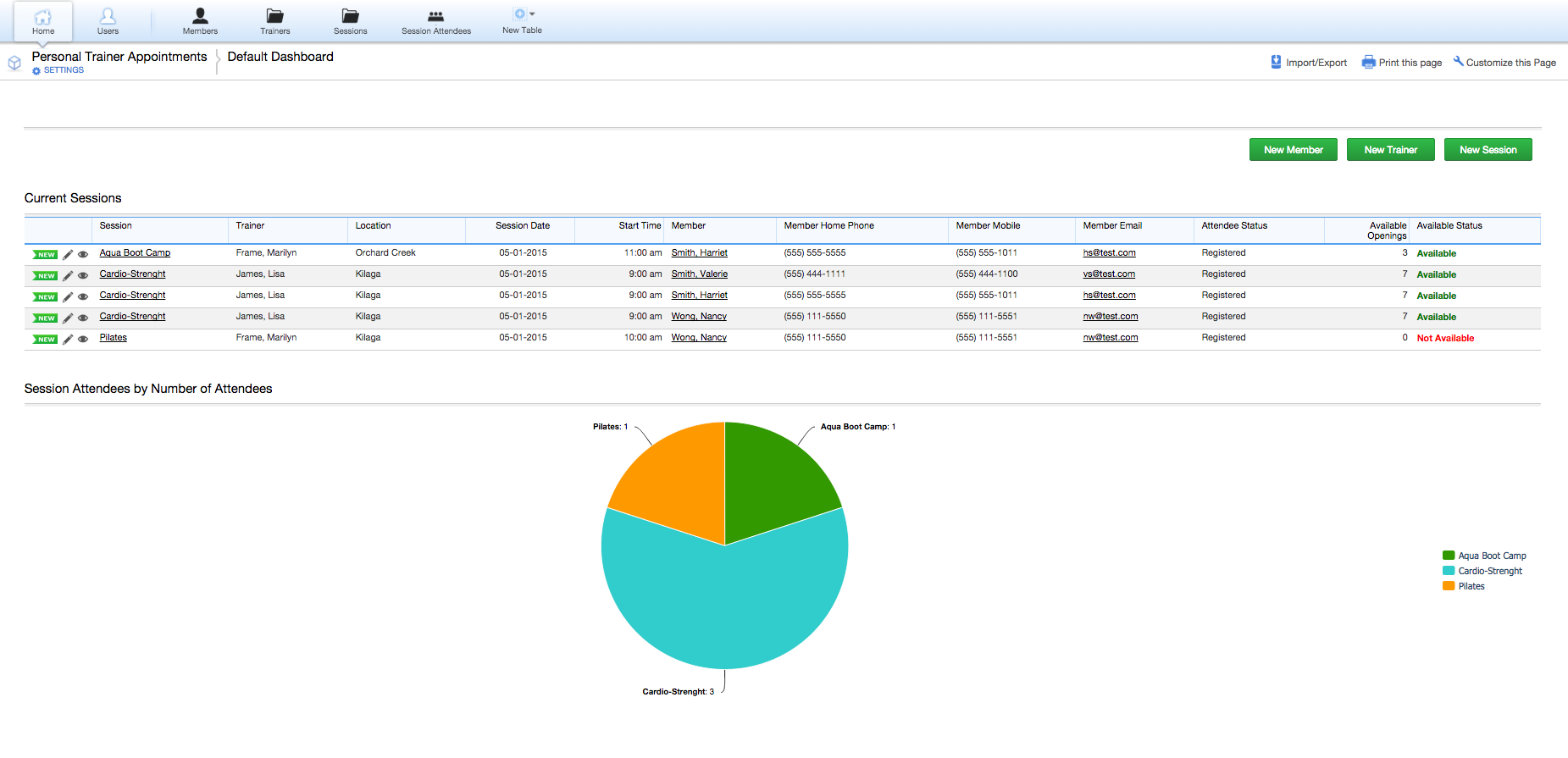
Task: Open member Wong, Nancy in Pilates row
Action: tap(699, 337)
